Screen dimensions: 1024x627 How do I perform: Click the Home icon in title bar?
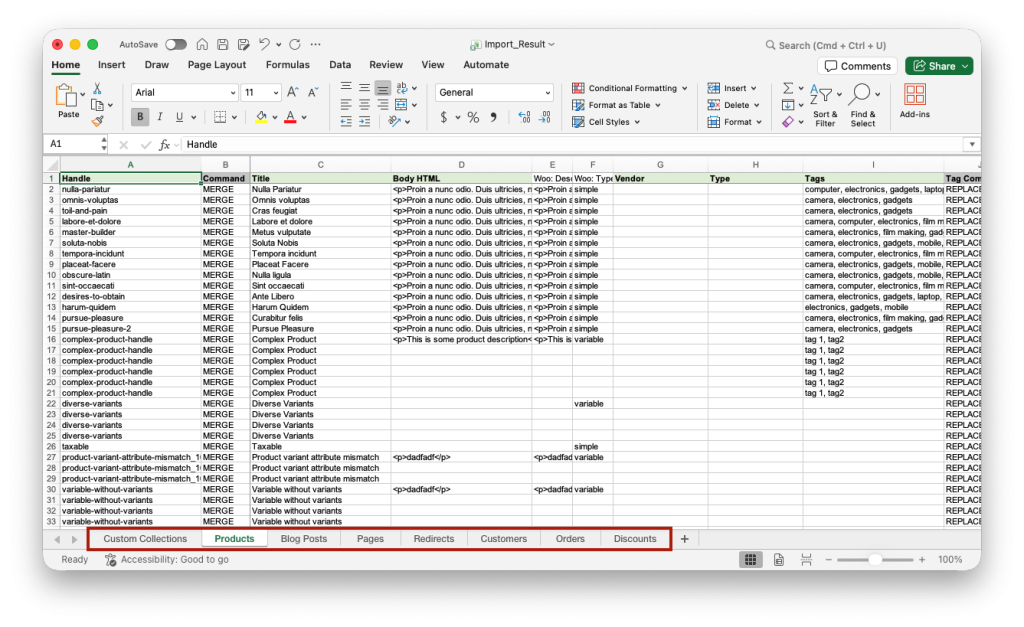pyautogui.click(x=202, y=44)
